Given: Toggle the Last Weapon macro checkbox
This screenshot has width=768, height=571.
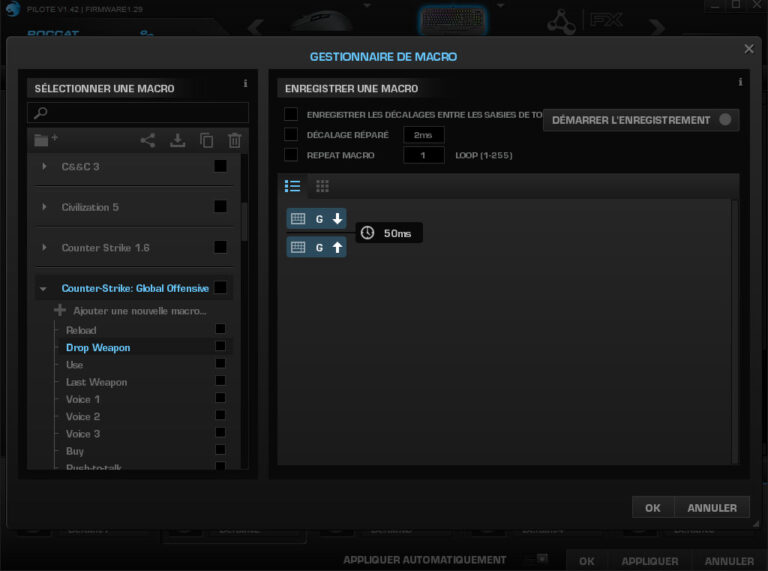Looking at the screenshot, I should 220,381.
